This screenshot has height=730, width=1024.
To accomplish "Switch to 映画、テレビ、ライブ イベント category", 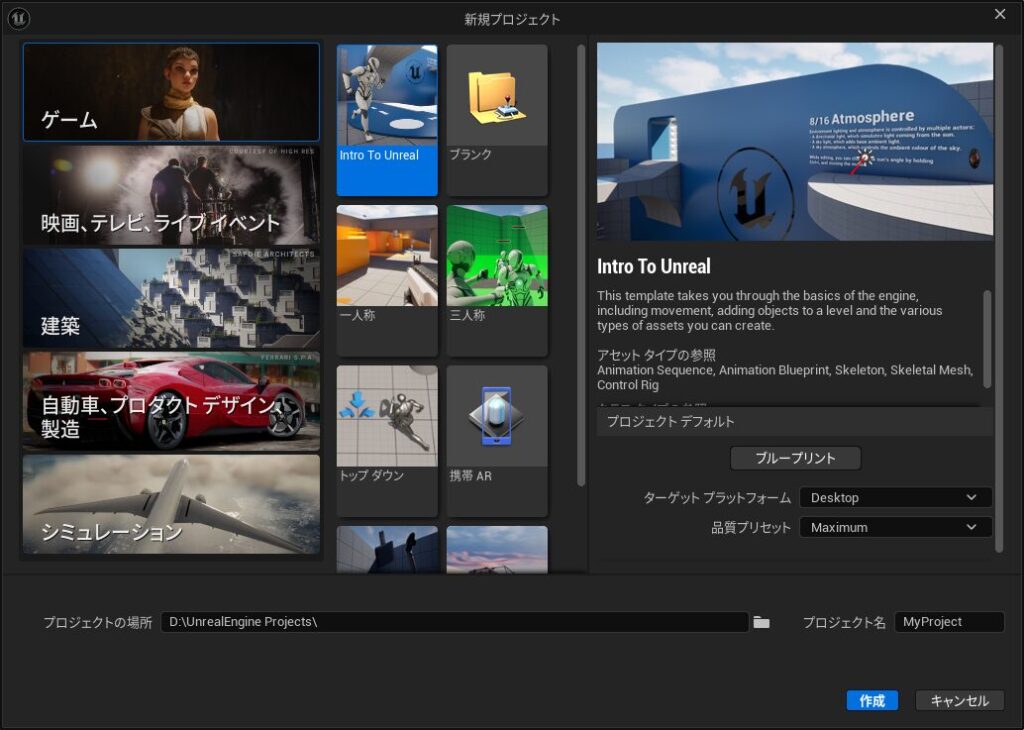I will point(171,196).
